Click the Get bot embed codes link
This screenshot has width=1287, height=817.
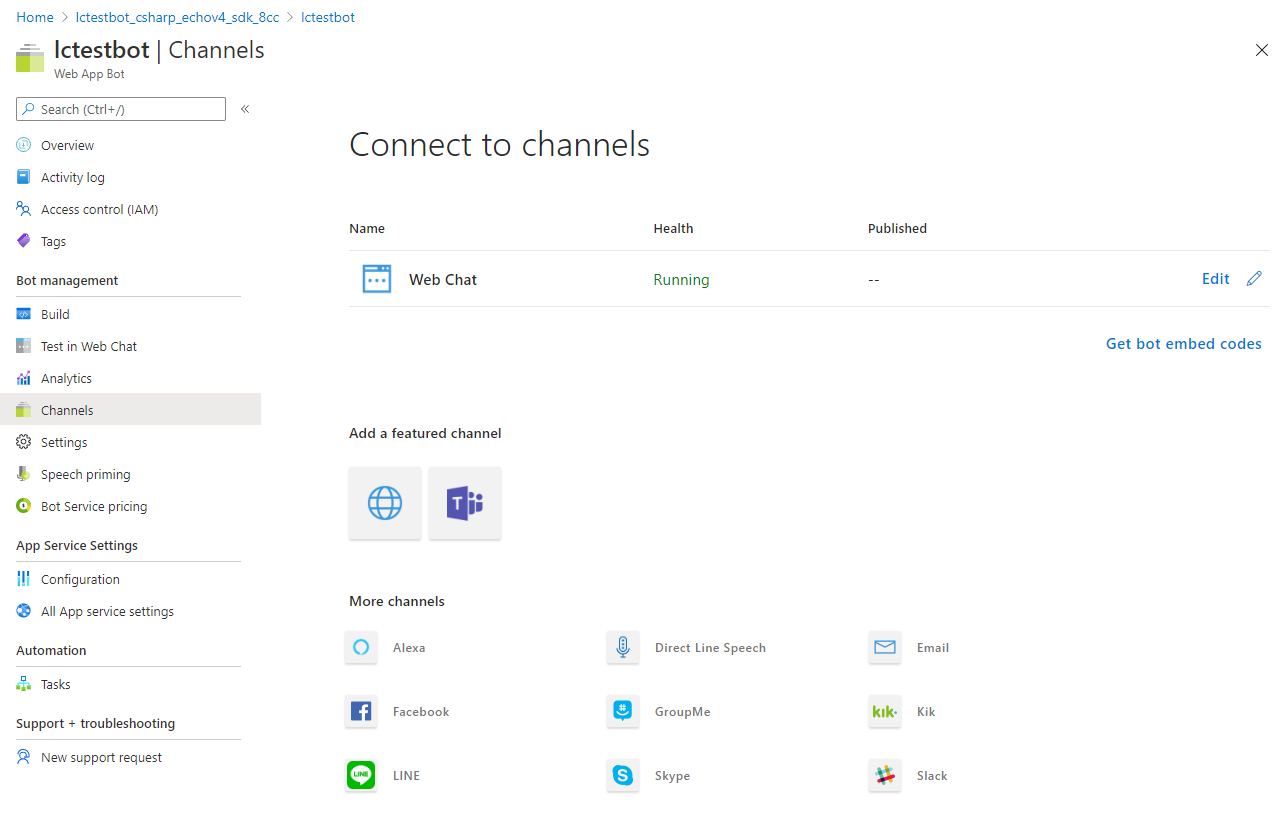(1183, 343)
